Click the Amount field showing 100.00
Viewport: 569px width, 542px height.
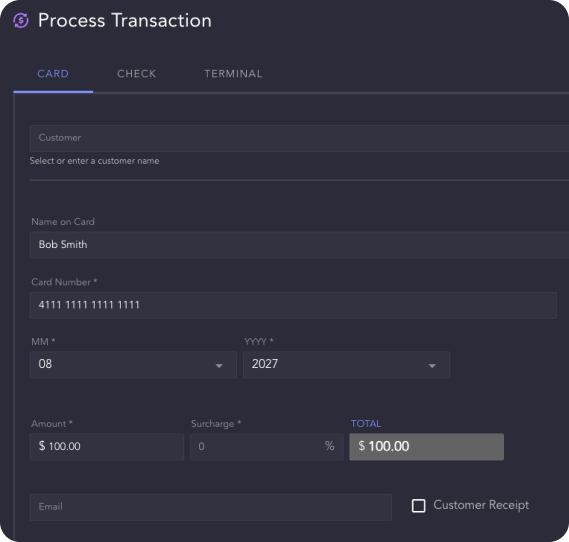point(107,447)
